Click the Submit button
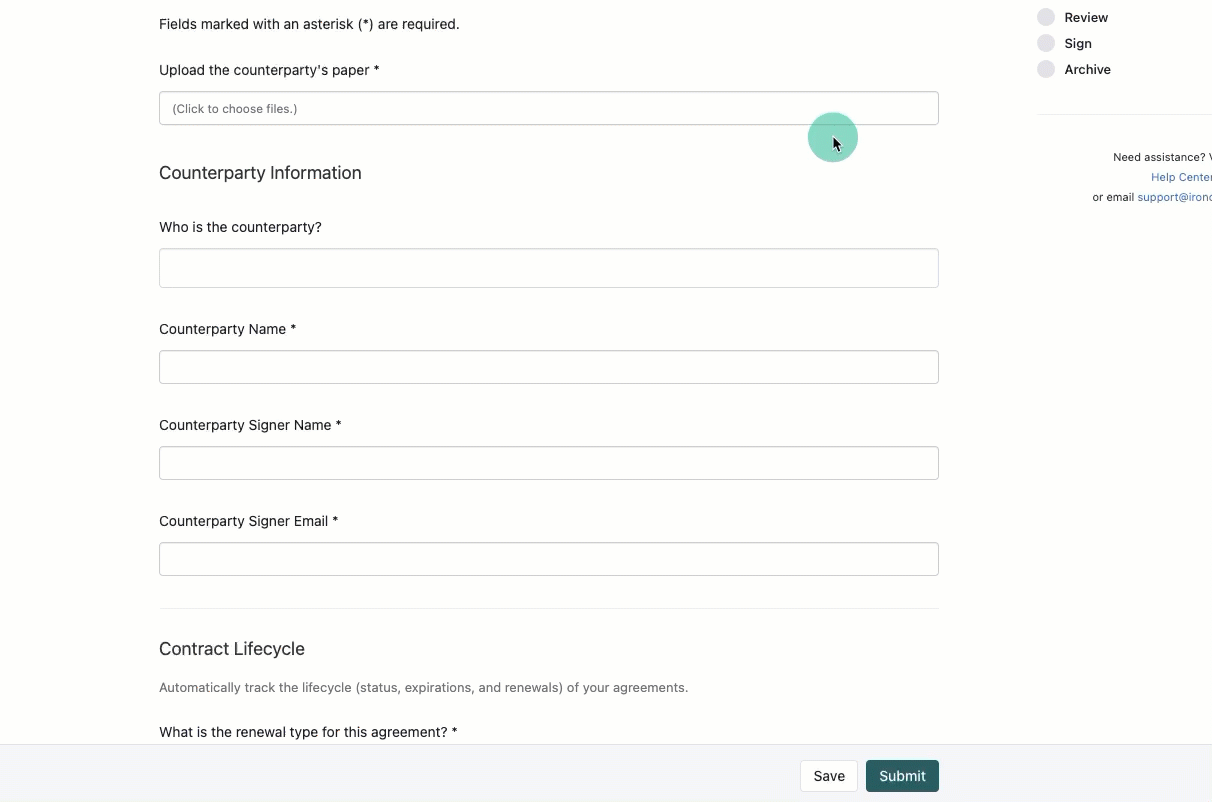 tap(901, 776)
